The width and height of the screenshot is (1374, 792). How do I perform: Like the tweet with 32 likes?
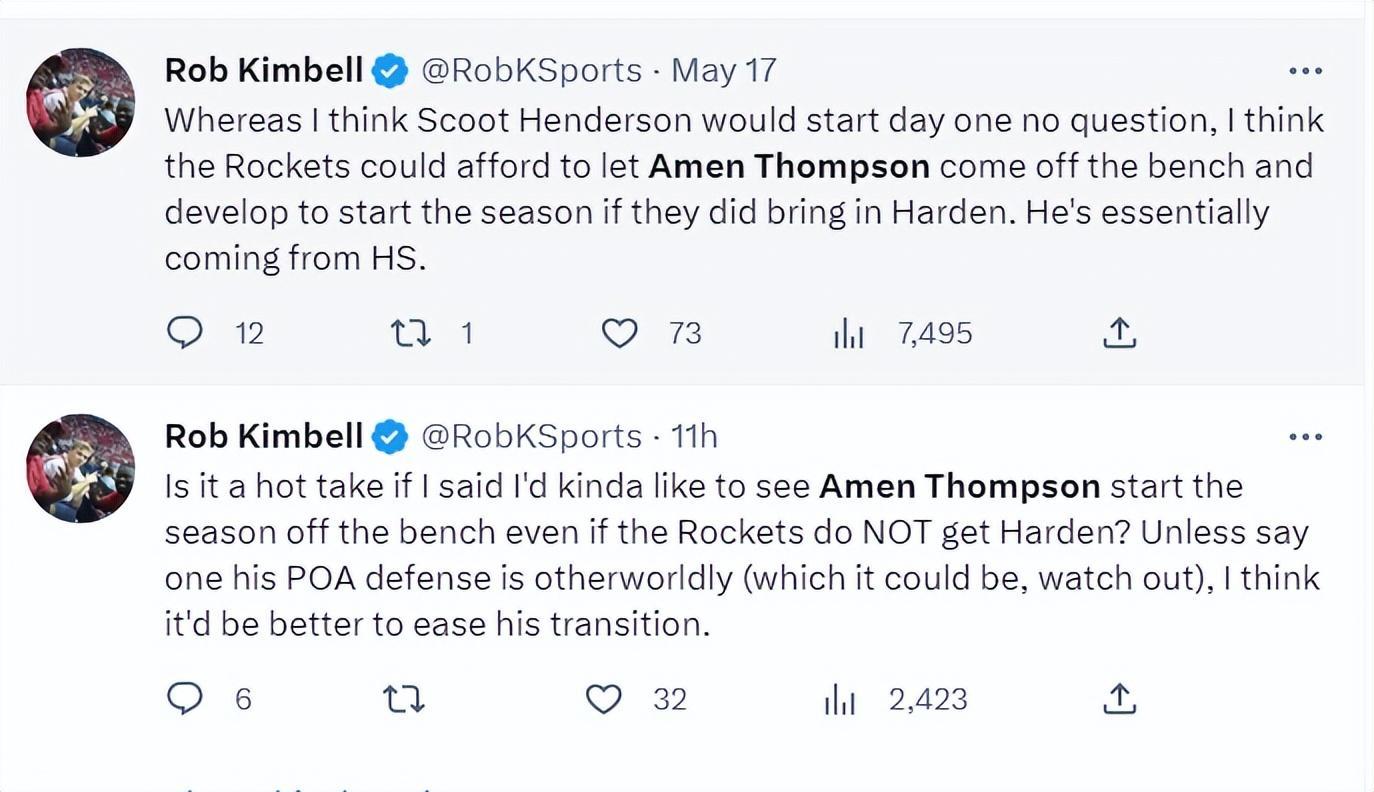(x=604, y=698)
